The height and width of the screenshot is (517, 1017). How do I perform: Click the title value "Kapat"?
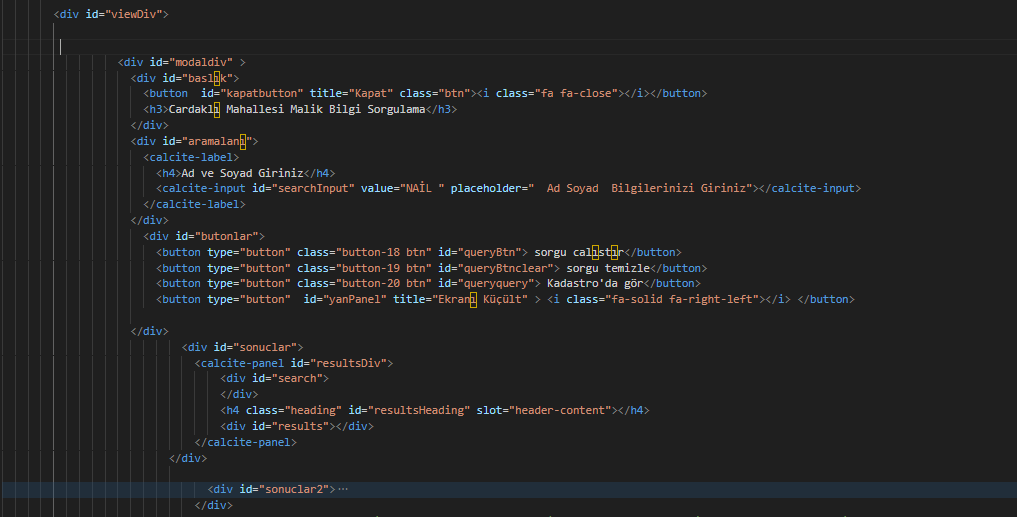point(370,93)
